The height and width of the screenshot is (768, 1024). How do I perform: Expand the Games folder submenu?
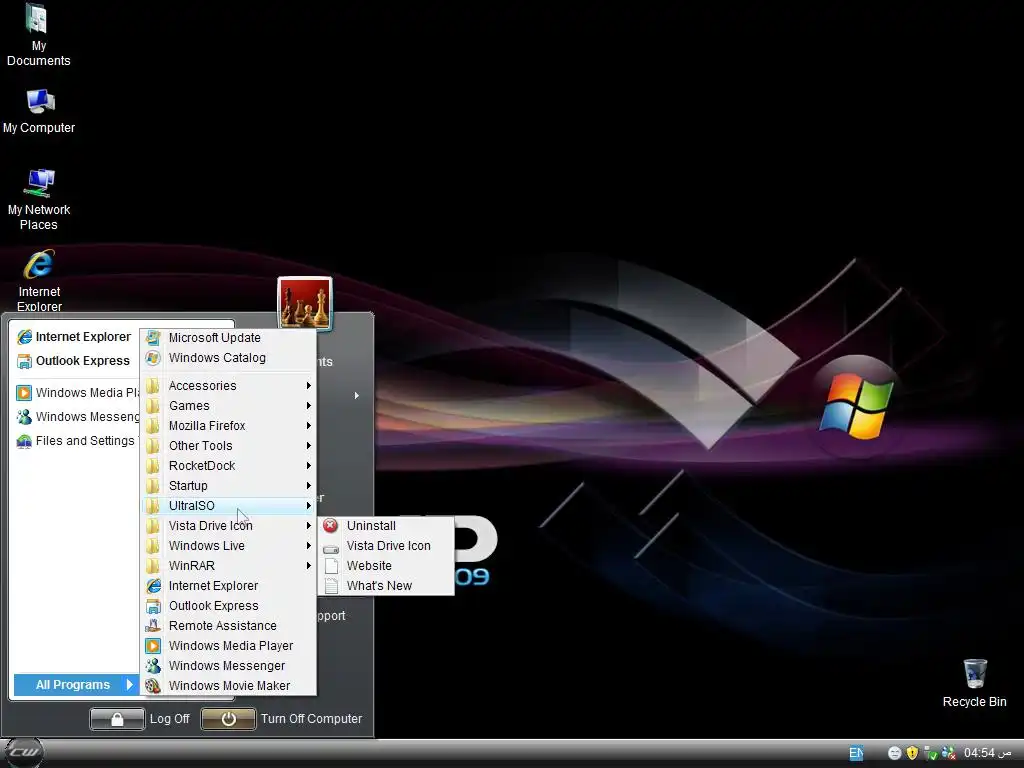coord(229,406)
